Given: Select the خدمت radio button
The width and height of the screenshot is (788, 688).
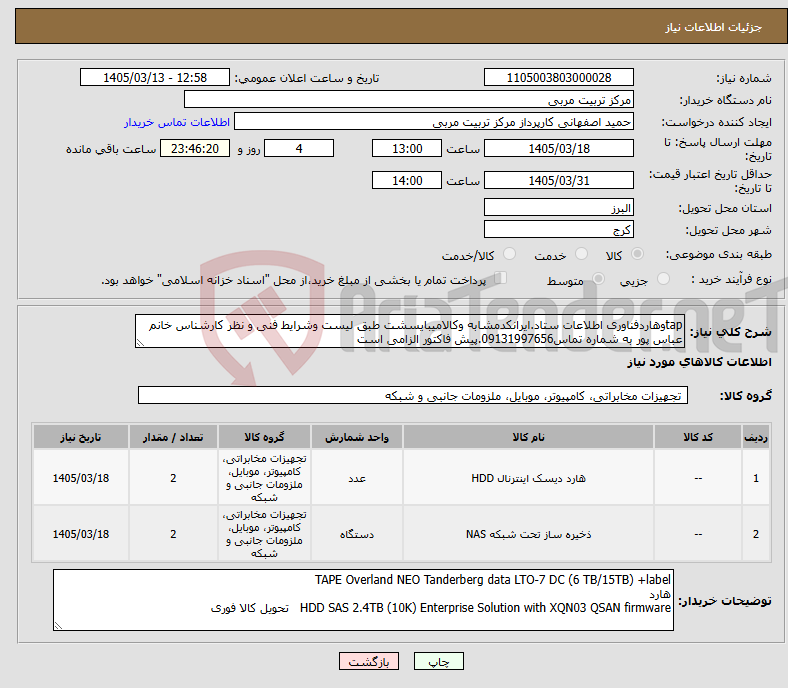Looking at the screenshot, I should (581, 254).
